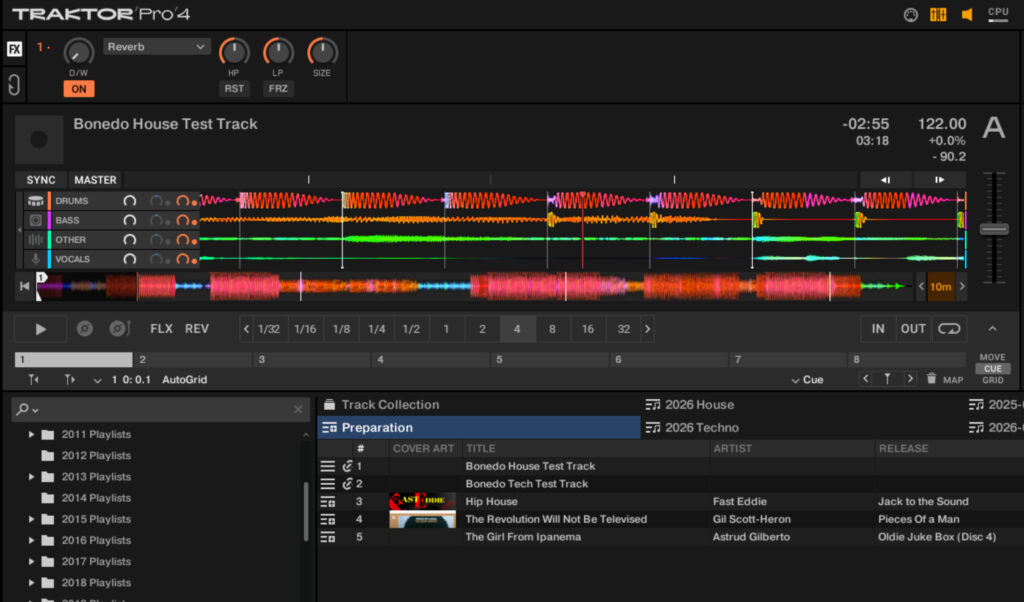
Task: Open the 2026 Techno playlist tab
Action: 701,428
